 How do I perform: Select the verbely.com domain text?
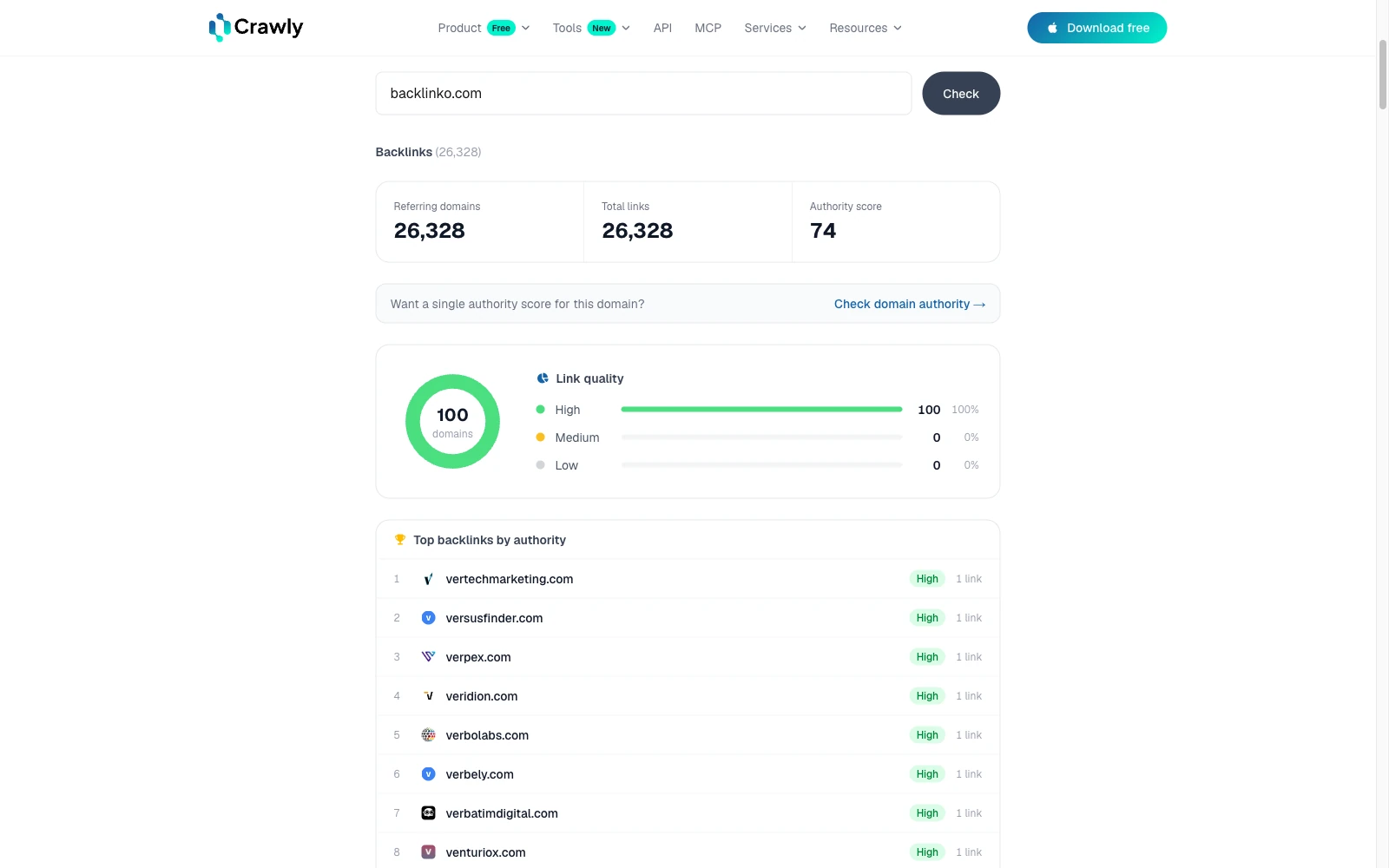pos(480,774)
